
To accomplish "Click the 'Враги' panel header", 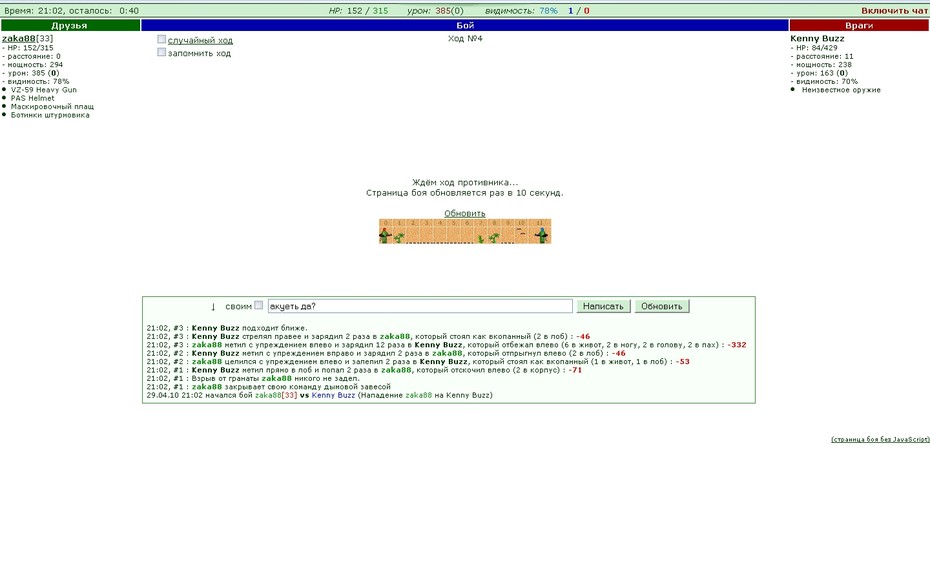I will (859, 25).
